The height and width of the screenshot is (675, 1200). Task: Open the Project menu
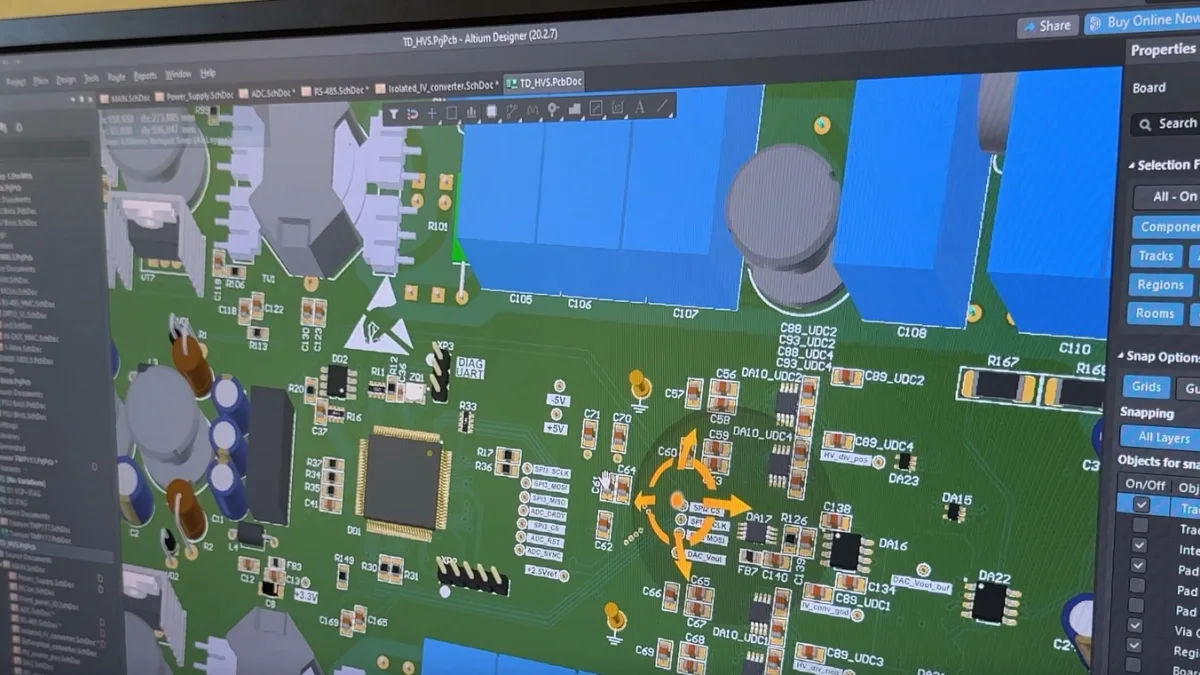tap(15, 80)
